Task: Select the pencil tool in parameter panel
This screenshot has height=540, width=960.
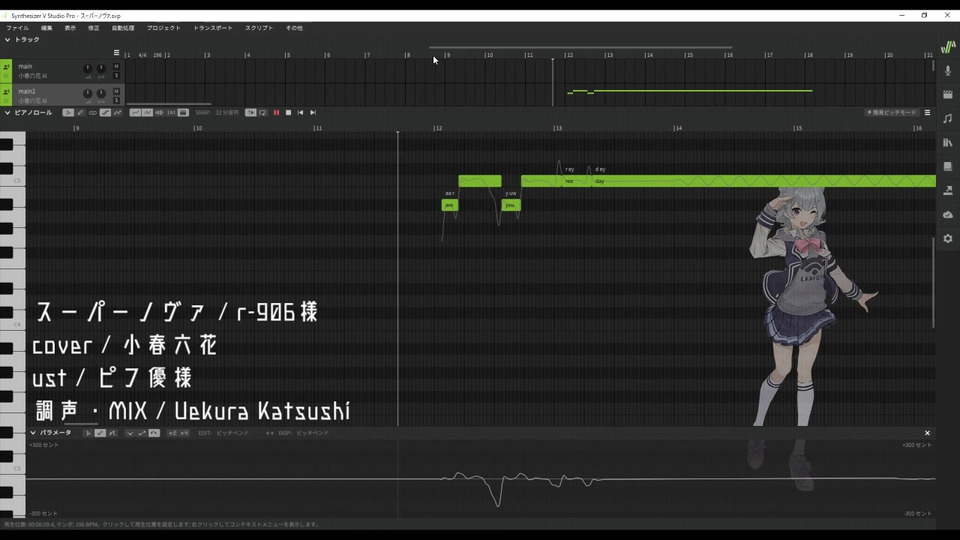Action: pos(100,433)
